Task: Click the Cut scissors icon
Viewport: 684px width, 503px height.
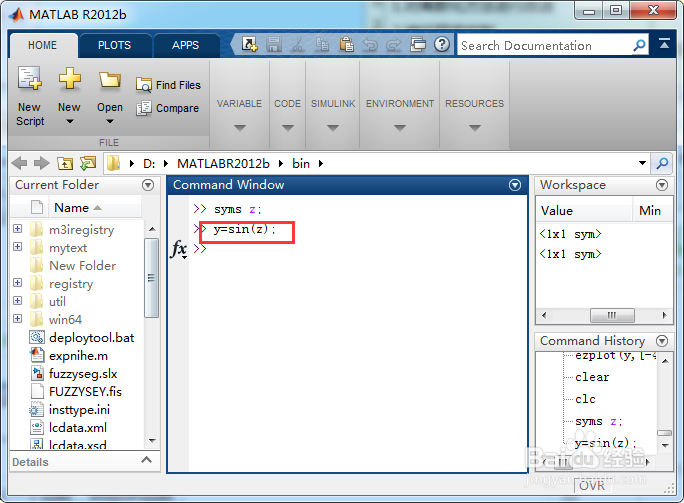Action: point(298,44)
